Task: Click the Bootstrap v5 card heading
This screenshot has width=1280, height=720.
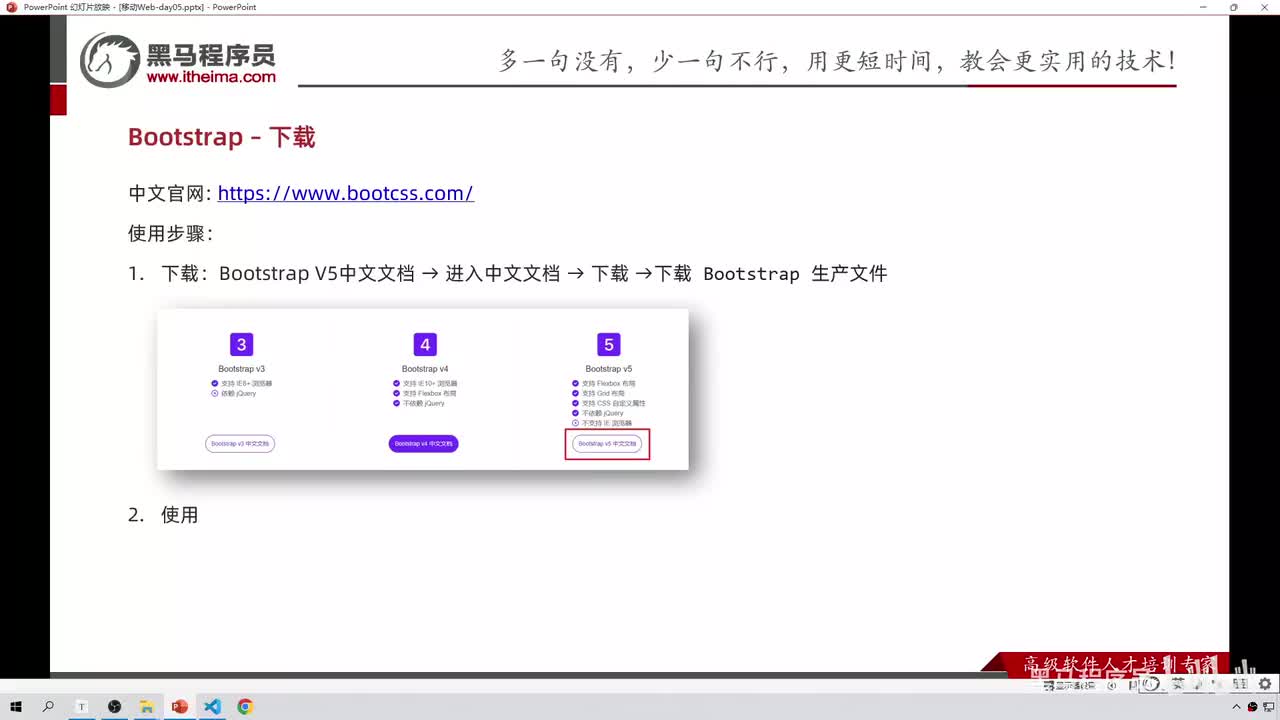Action: 609,369
